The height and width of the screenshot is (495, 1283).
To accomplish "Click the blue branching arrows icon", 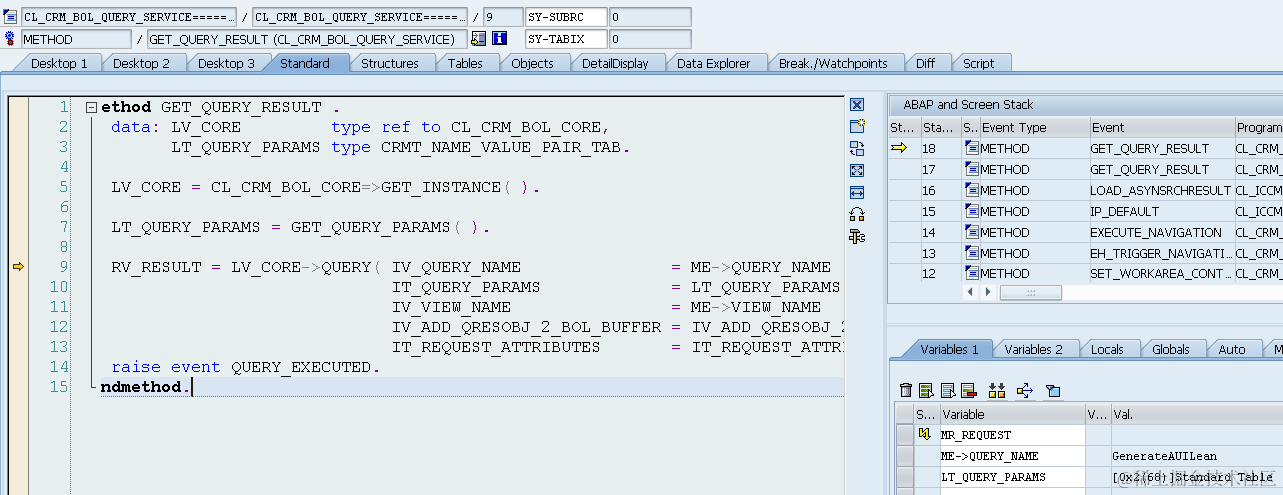I will (1024, 390).
